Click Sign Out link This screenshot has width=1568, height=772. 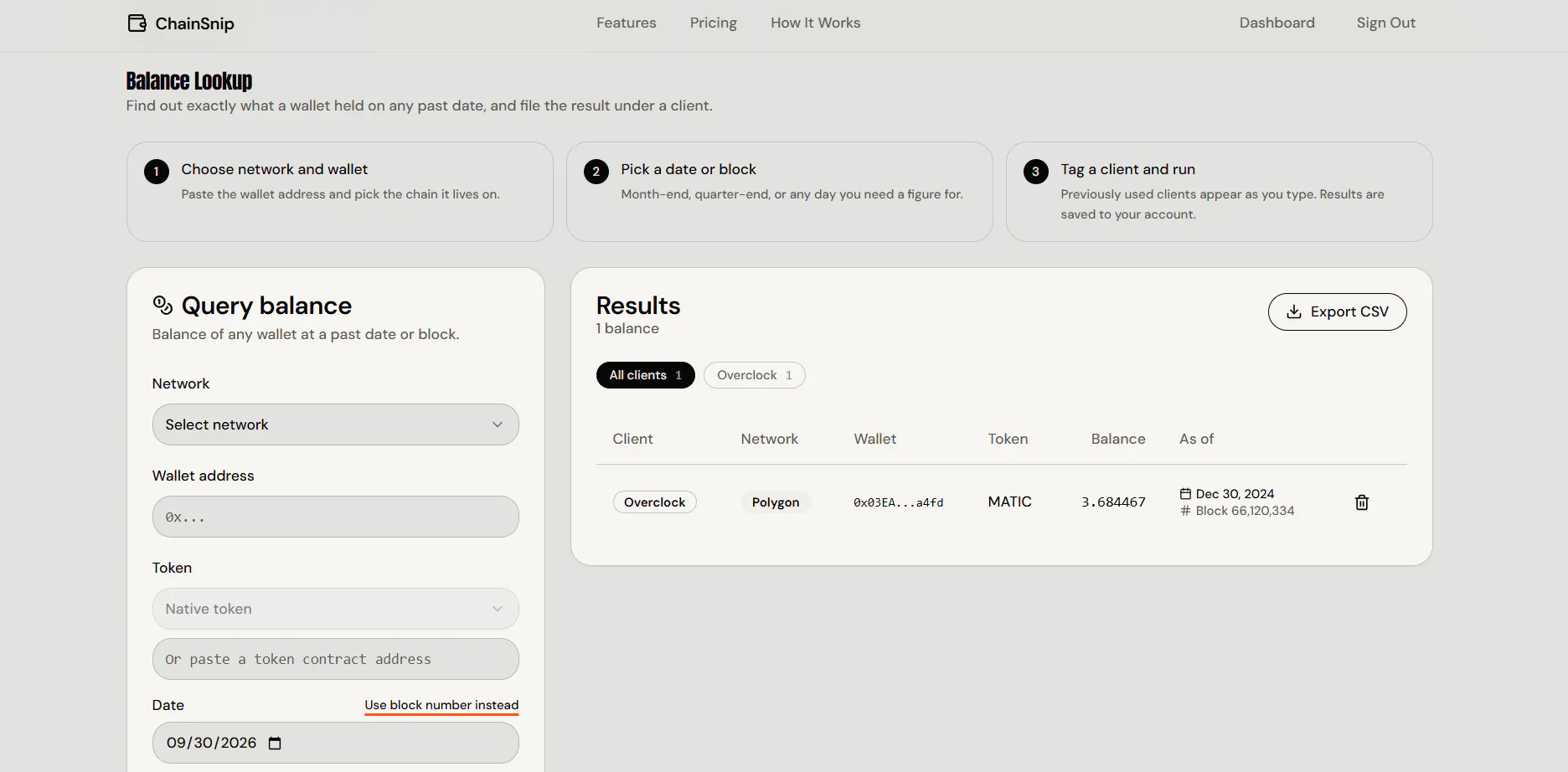(1386, 23)
